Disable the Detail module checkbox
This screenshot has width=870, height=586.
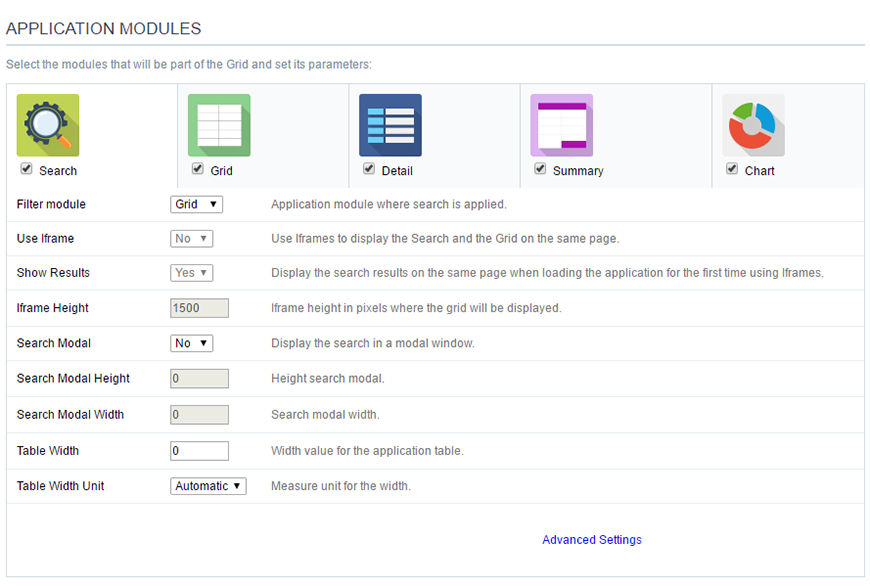(x=368, y=169)
